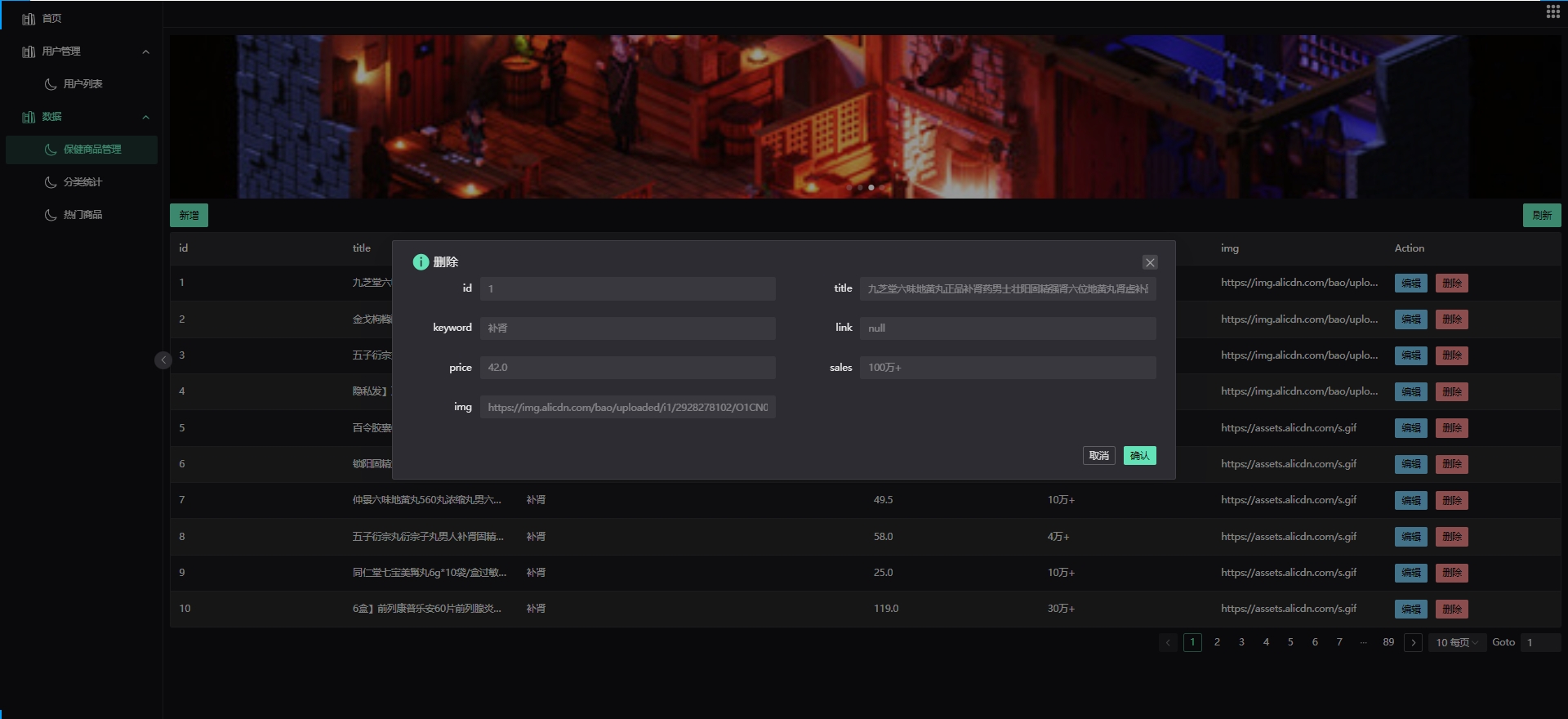Click the img URL field in dialog

point(628,407)
